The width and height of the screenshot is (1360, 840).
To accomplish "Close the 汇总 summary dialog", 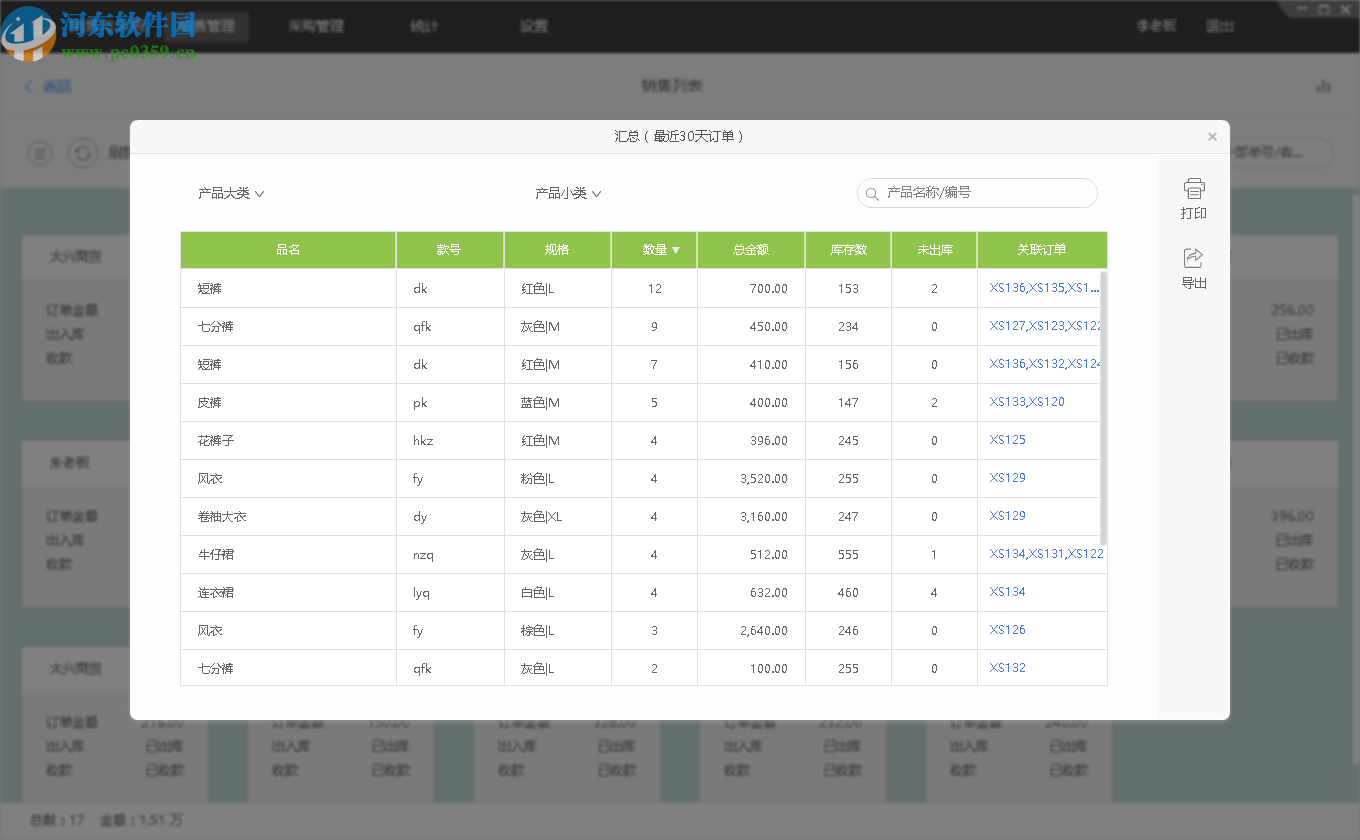I will [1212, 136].
